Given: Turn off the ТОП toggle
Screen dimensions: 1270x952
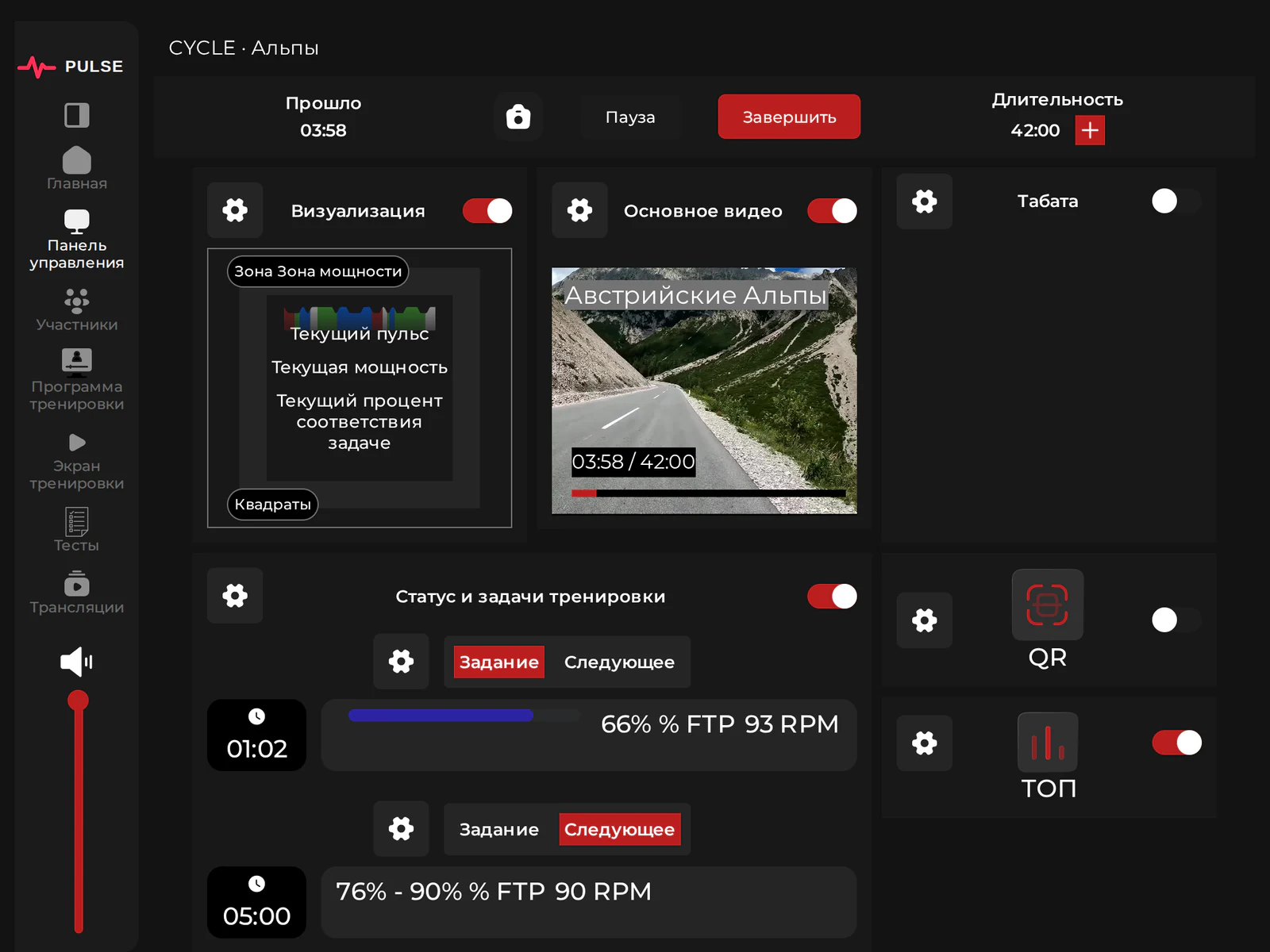Looking at the screenshot, I should pyautogui.click(x=1176, y=743).
